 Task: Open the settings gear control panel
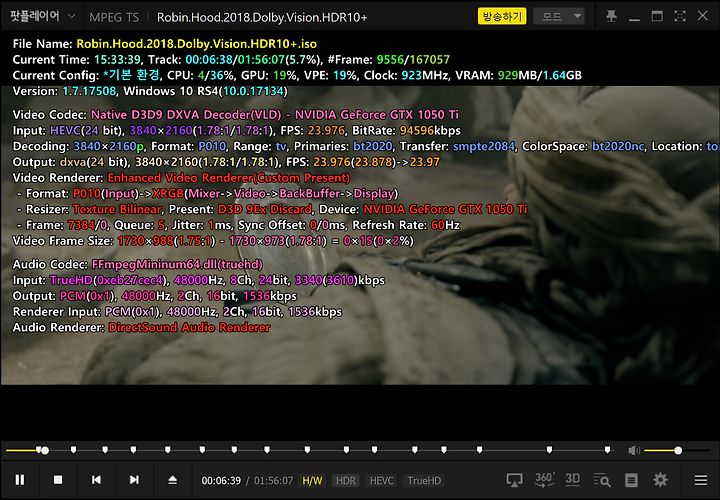tap(660, 480)
